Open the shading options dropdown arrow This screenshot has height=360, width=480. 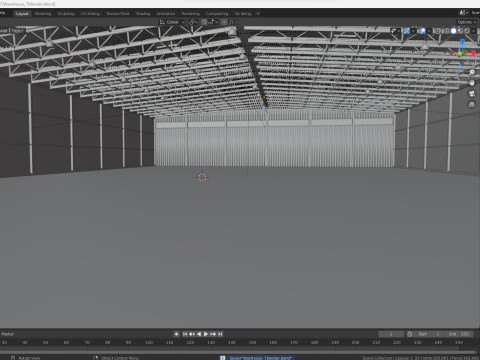474,31
